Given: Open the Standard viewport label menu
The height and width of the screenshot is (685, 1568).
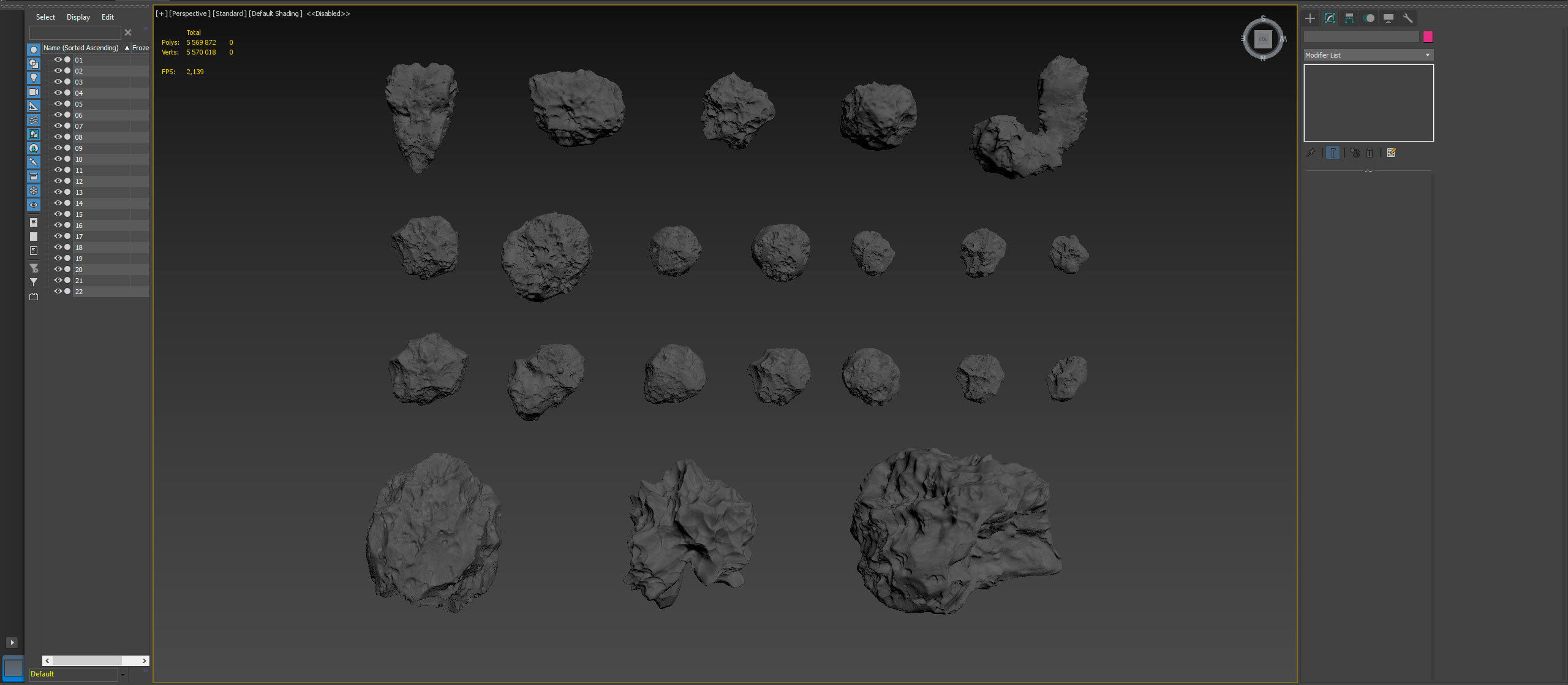Looking at the screenshot, I should point(230,13).
